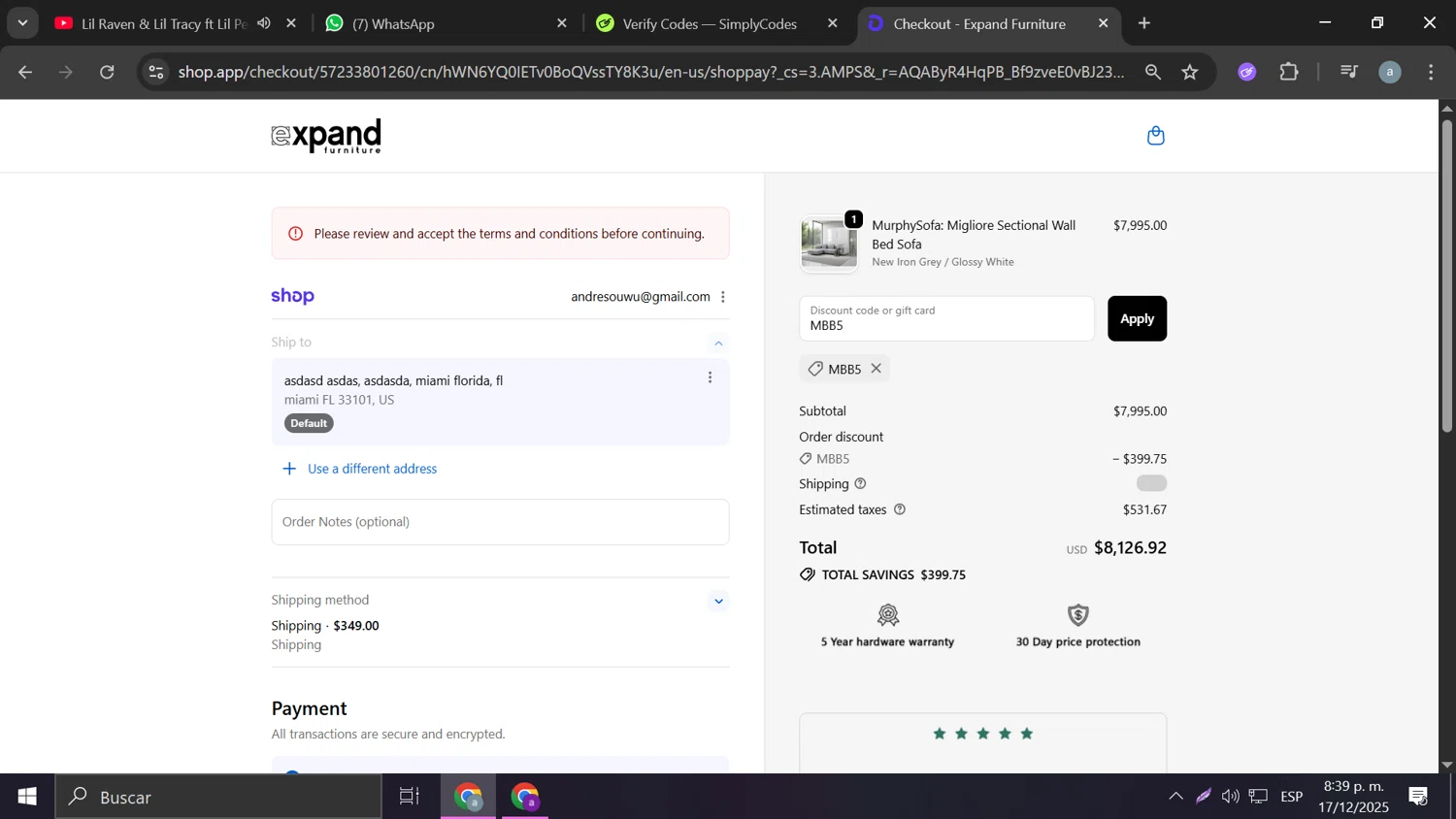This screenshot has width=1456, height=819.
Task: Click the five-star rating row
Action: click(982, 734)
